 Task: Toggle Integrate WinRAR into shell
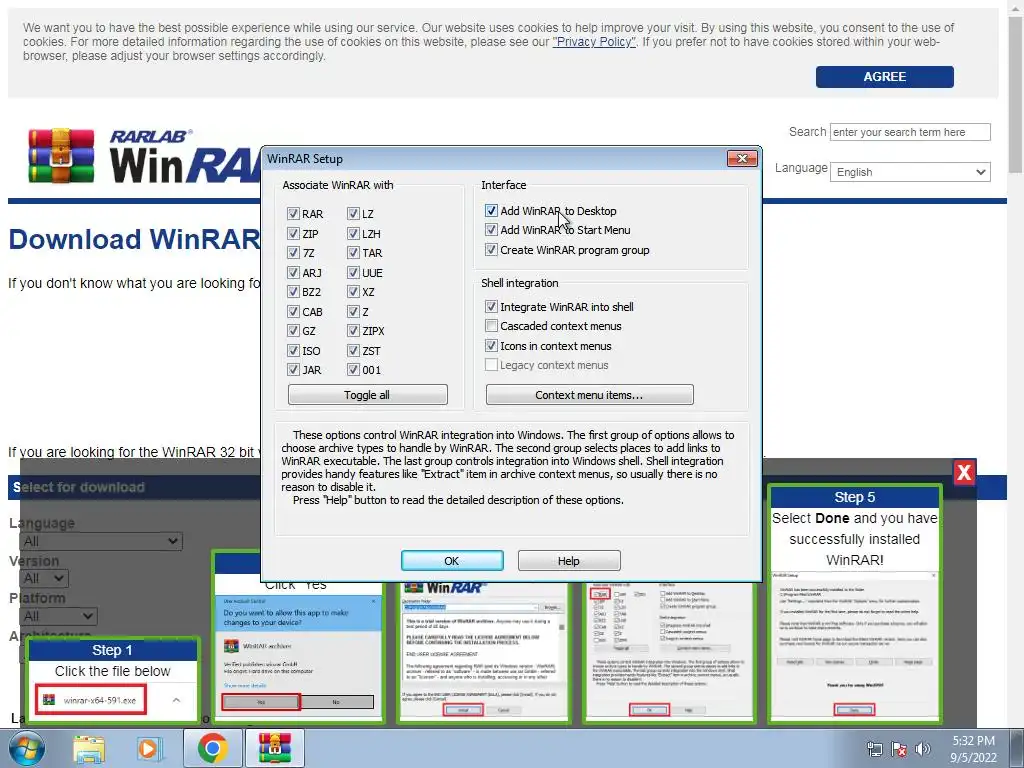click(491, 306)
